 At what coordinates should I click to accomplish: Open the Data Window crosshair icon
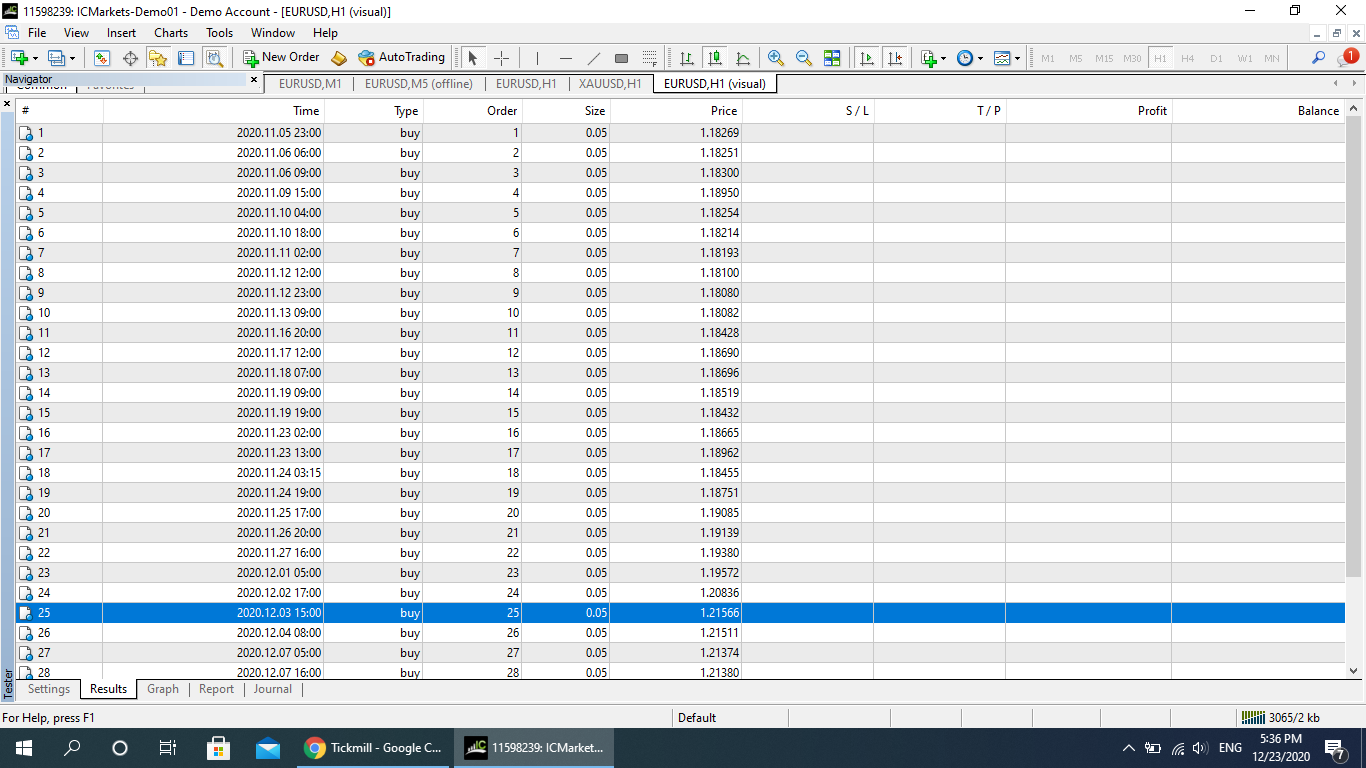(130, 58)
